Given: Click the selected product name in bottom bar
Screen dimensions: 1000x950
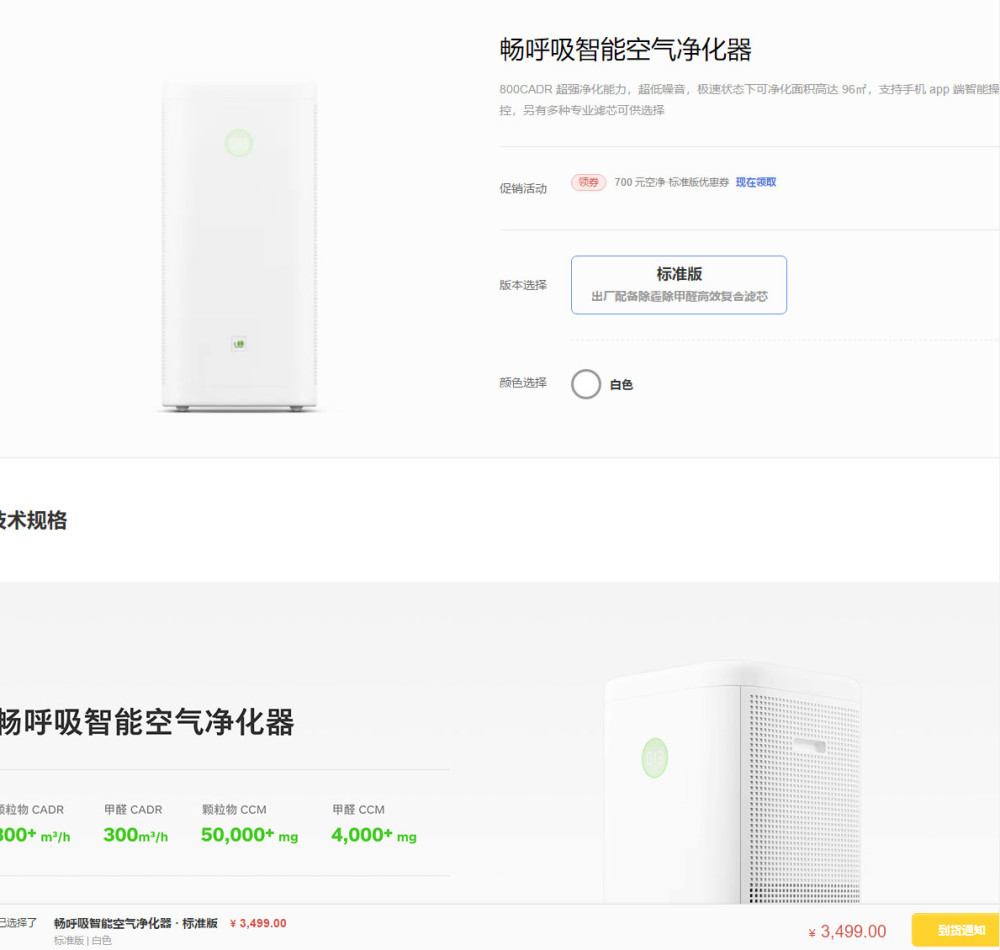Looking at the screenshot, I should [136, 923].
